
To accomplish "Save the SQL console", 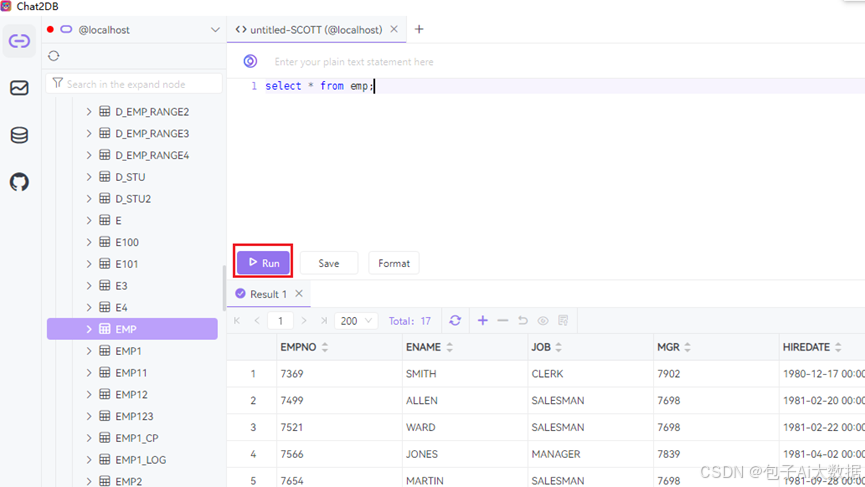I will coord(329,263).
